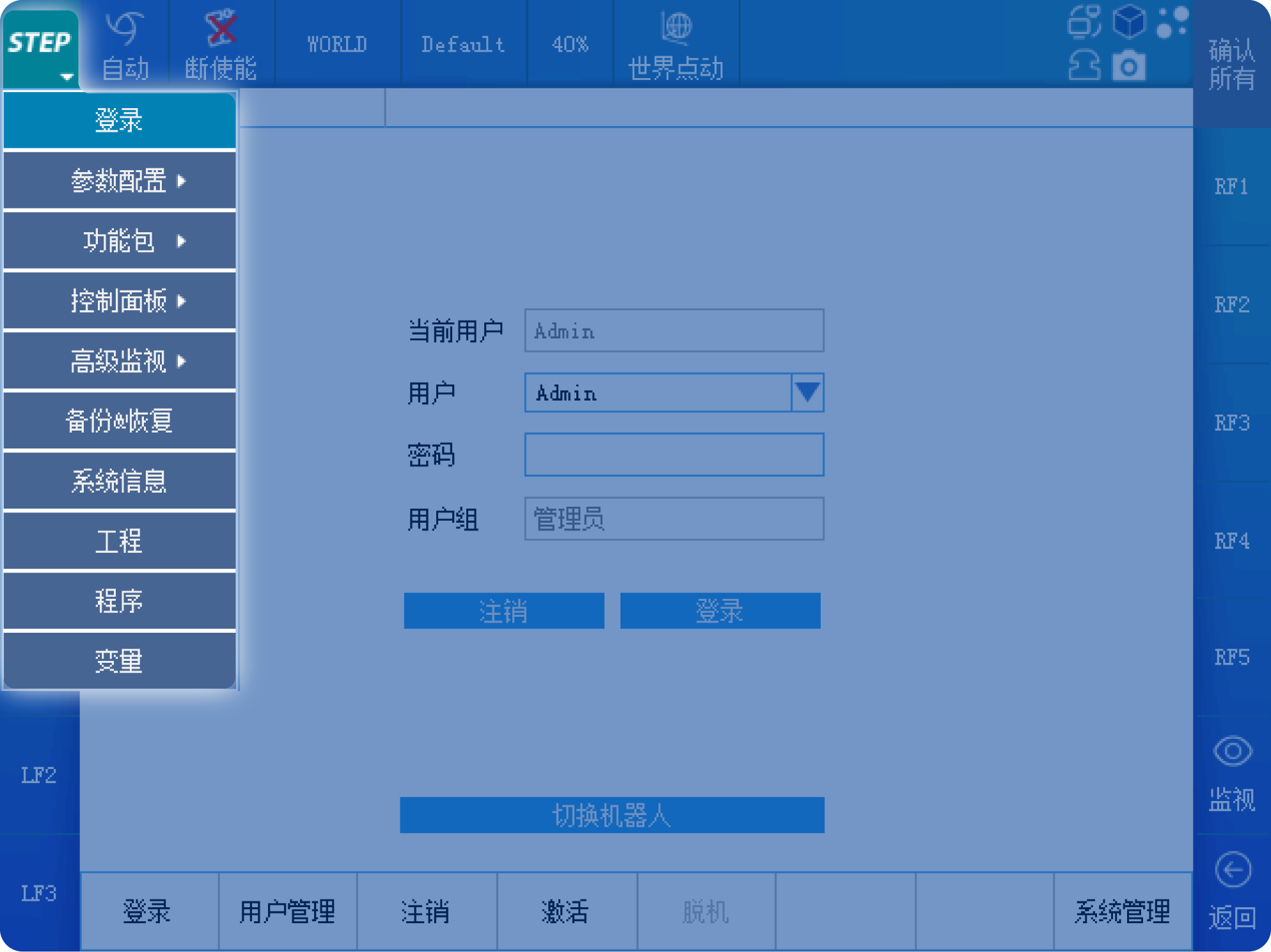Open the 用户 Admin dropdown arrow
Image resolution: width=1271 pixels, height=952 pixels.
[807, 392]
